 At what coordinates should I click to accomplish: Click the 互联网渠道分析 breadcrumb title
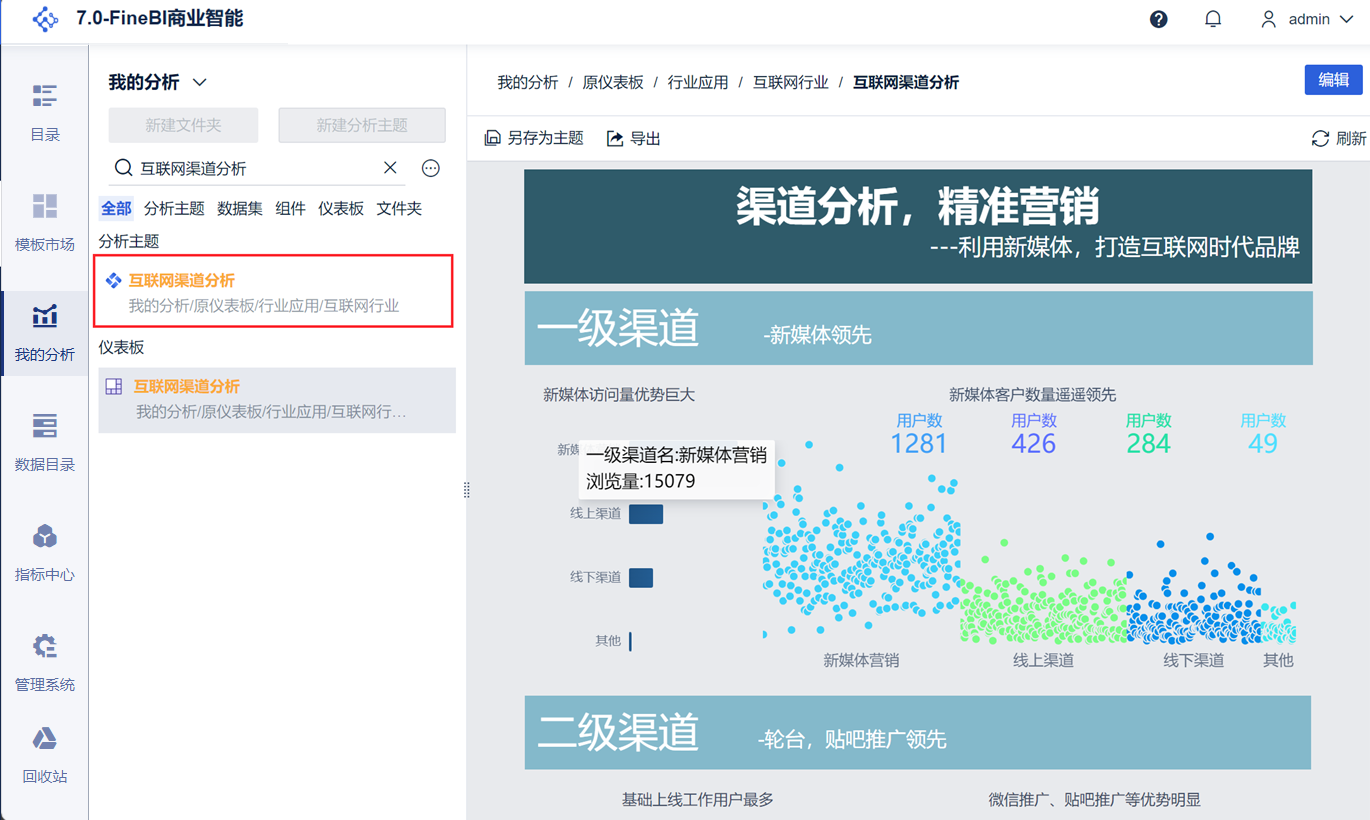[906, 82]
